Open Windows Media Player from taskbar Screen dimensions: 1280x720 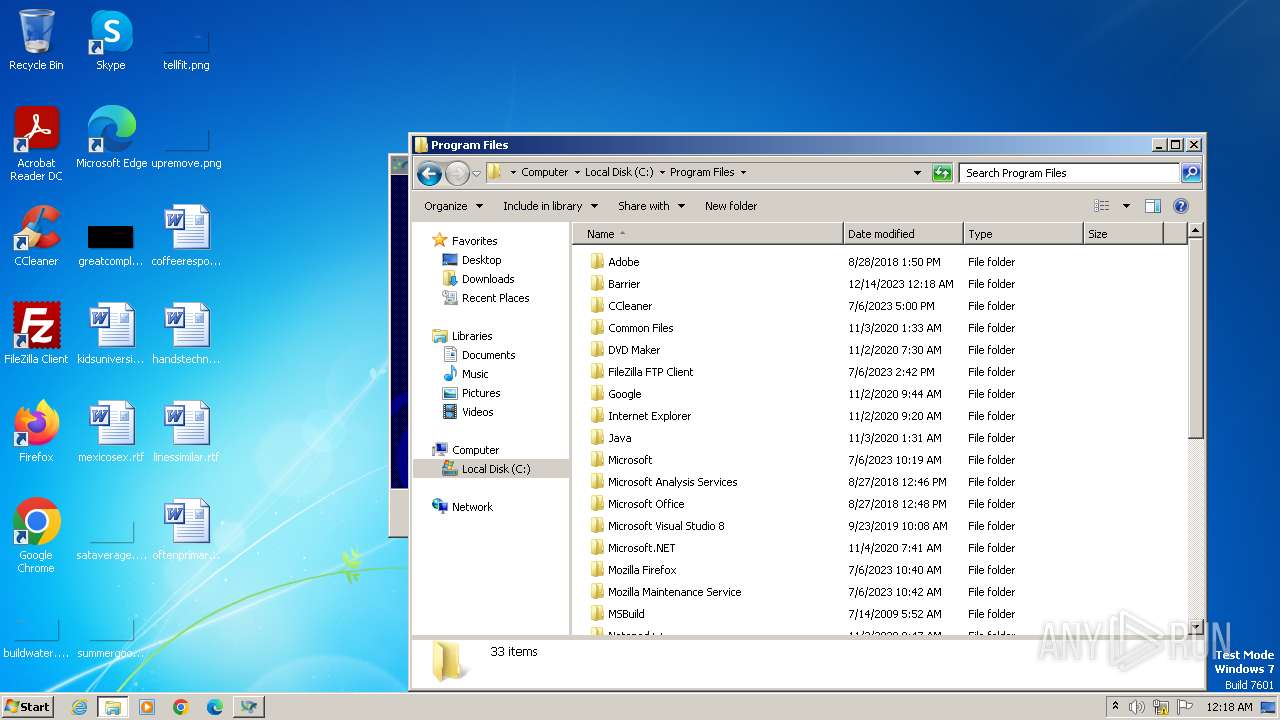tap(147, 707)
